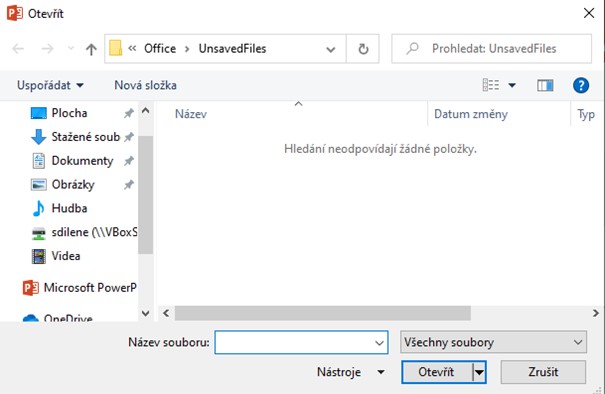Open Obrázky folder in sidebar
Screen dimensions: 605x394
coord(73,185)
